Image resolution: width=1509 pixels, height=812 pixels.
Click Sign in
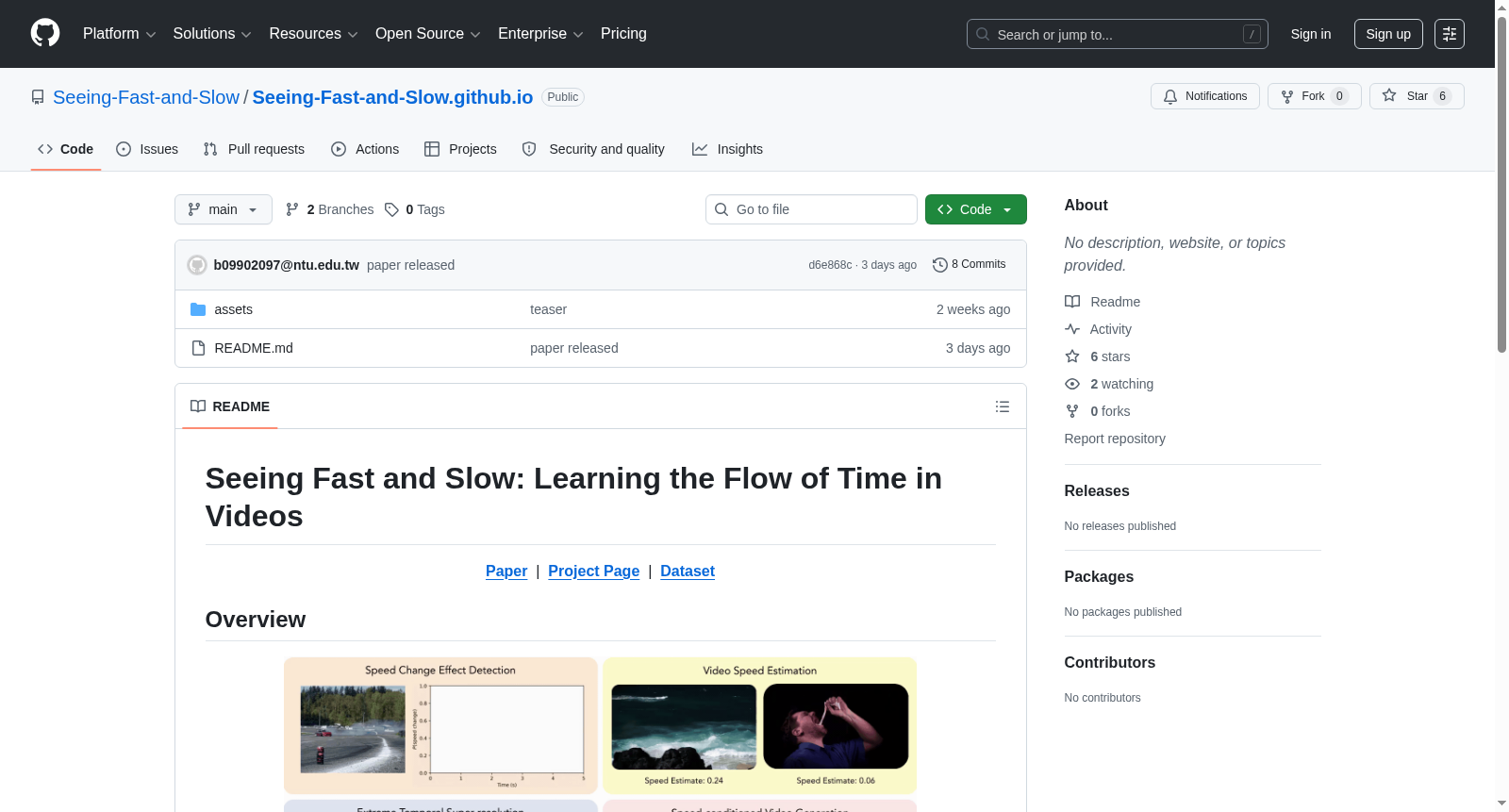click(1311, 34)
